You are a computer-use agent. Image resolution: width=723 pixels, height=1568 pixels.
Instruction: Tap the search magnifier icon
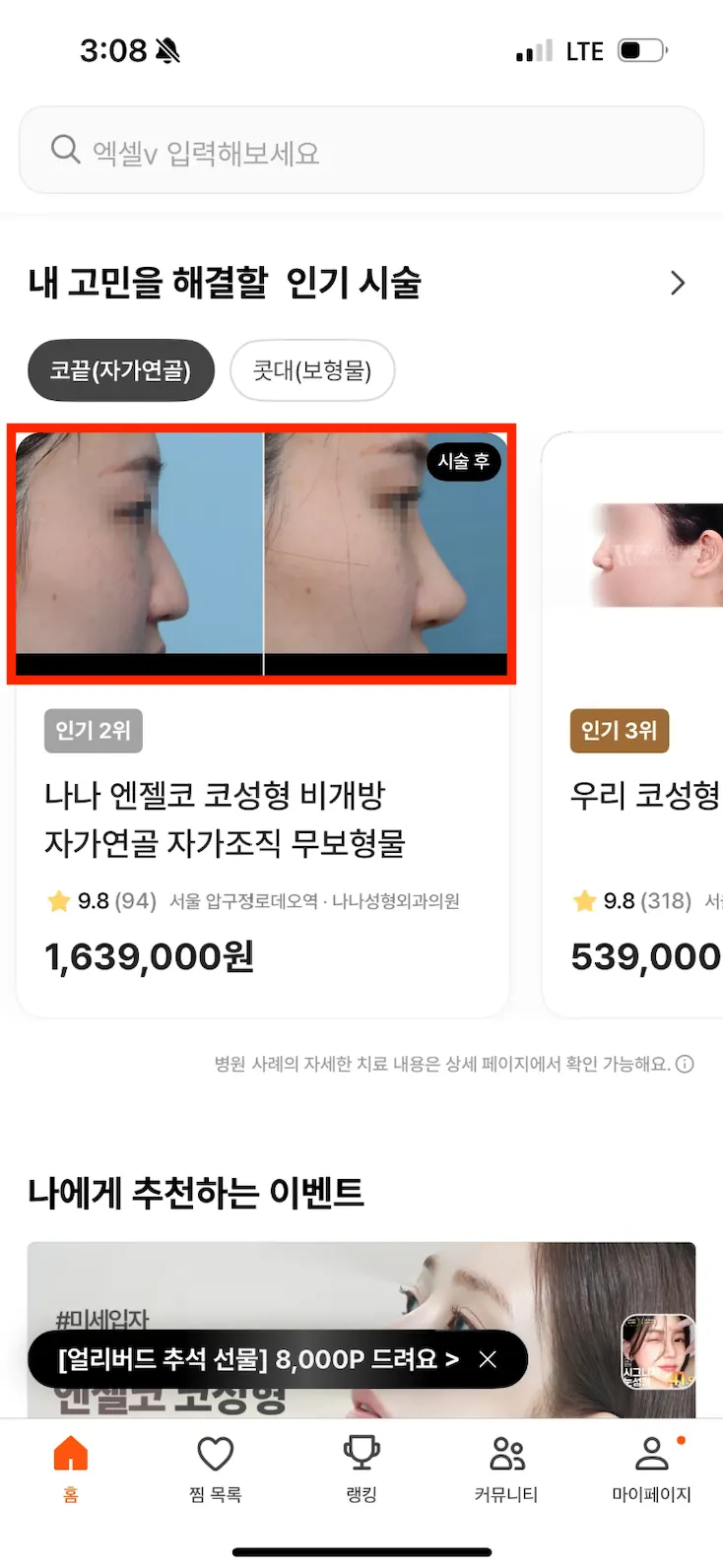pos(65,150)
